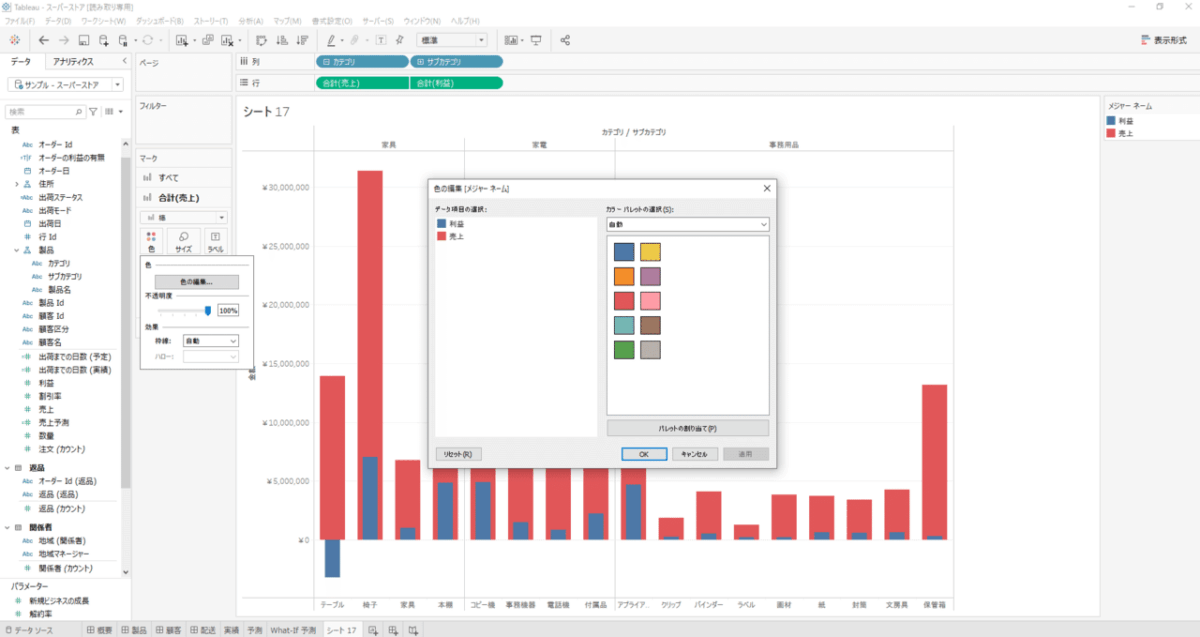Image resolution: width=1200 pixels, height=637 pixels.
Task: Click the undo back arrow in toolbar
Action: click(x=44, y=40)
